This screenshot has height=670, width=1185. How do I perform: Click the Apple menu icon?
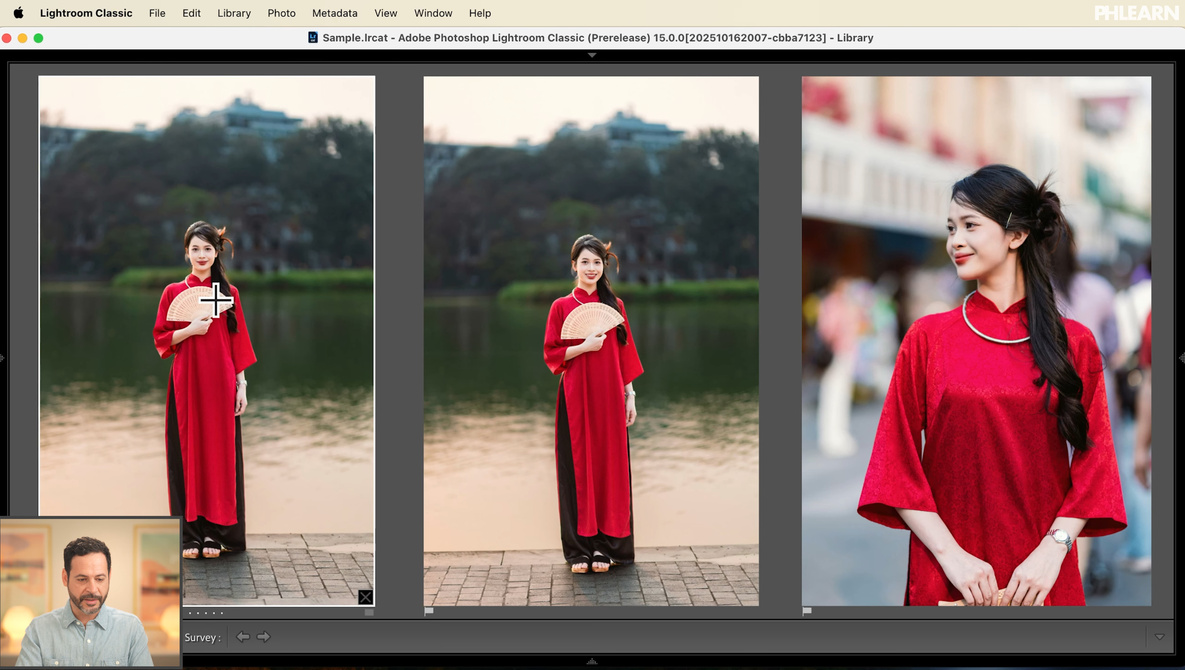(x=18, y=13)
